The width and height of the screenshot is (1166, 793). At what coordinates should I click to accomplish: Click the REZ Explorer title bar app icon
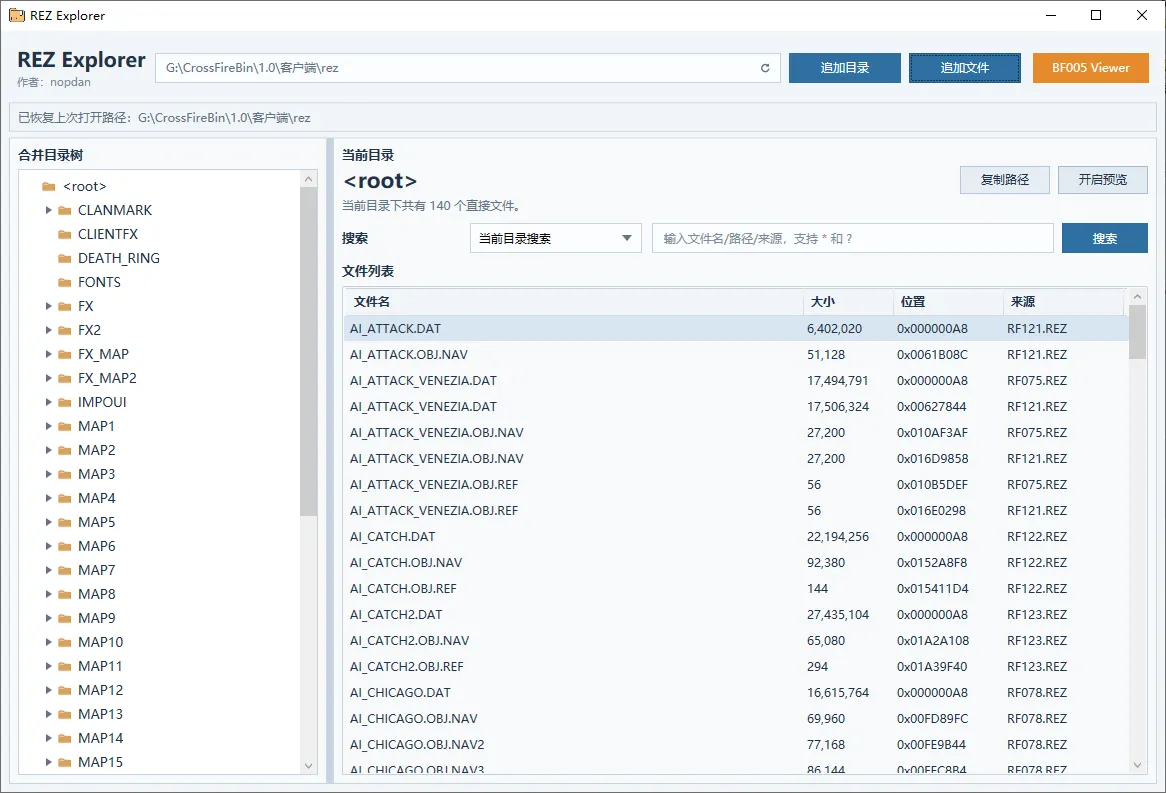[x=15, y=15]
